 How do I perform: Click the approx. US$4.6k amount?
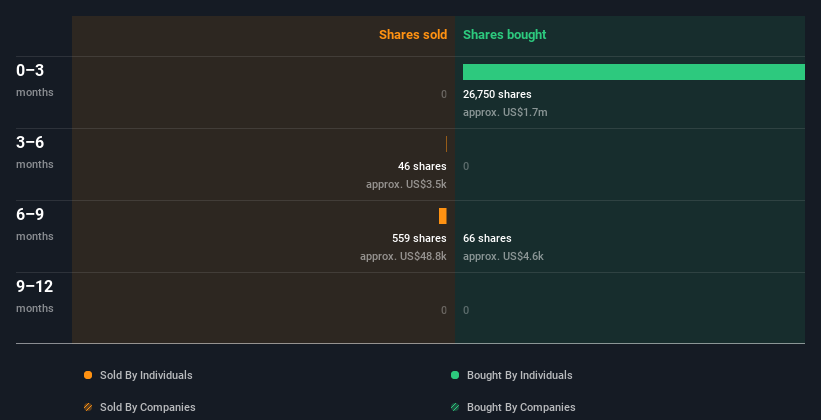click(503, 256)
